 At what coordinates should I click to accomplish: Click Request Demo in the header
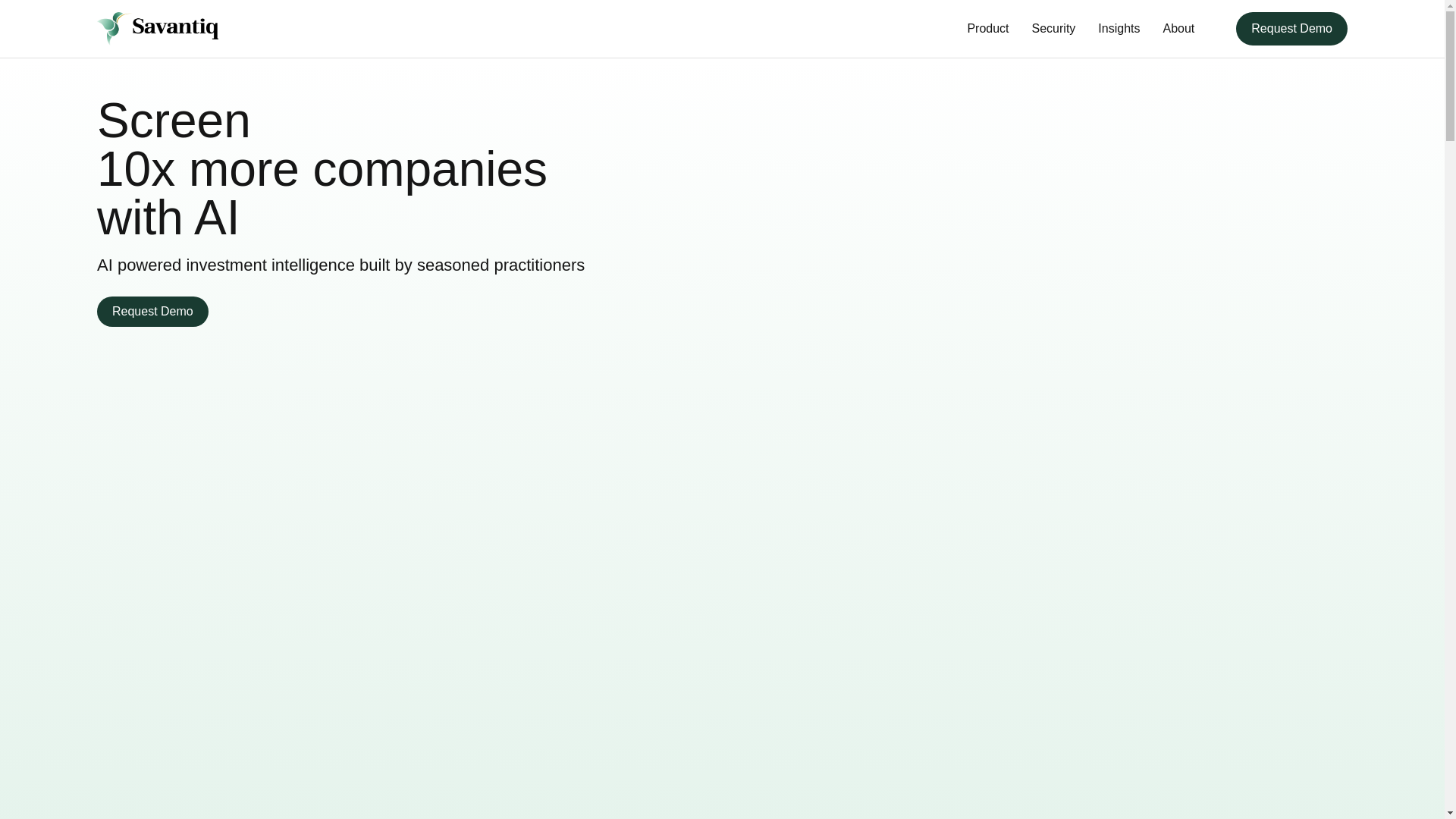(x=1291, y=29)
